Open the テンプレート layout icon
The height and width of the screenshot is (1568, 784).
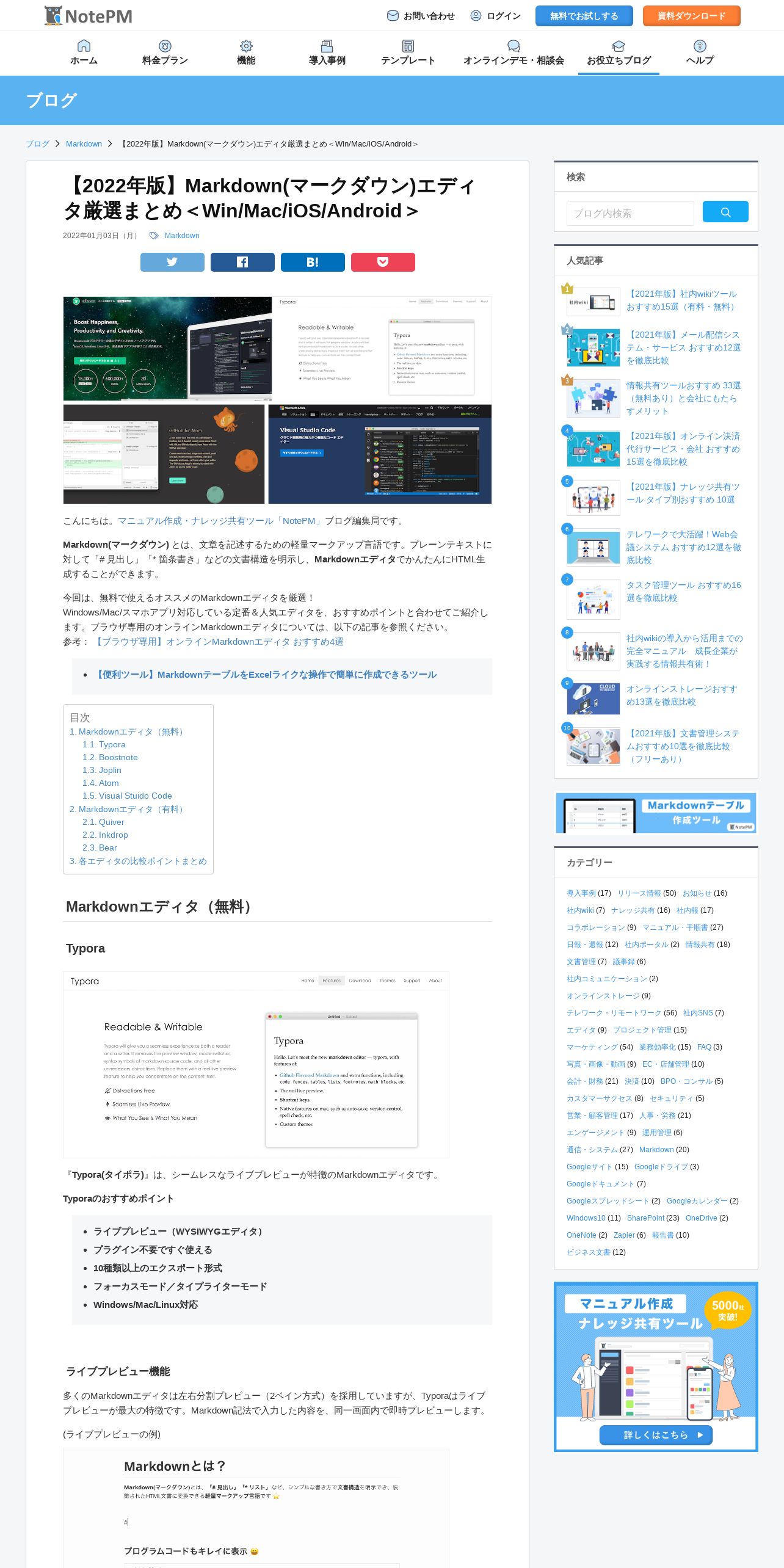408,46
